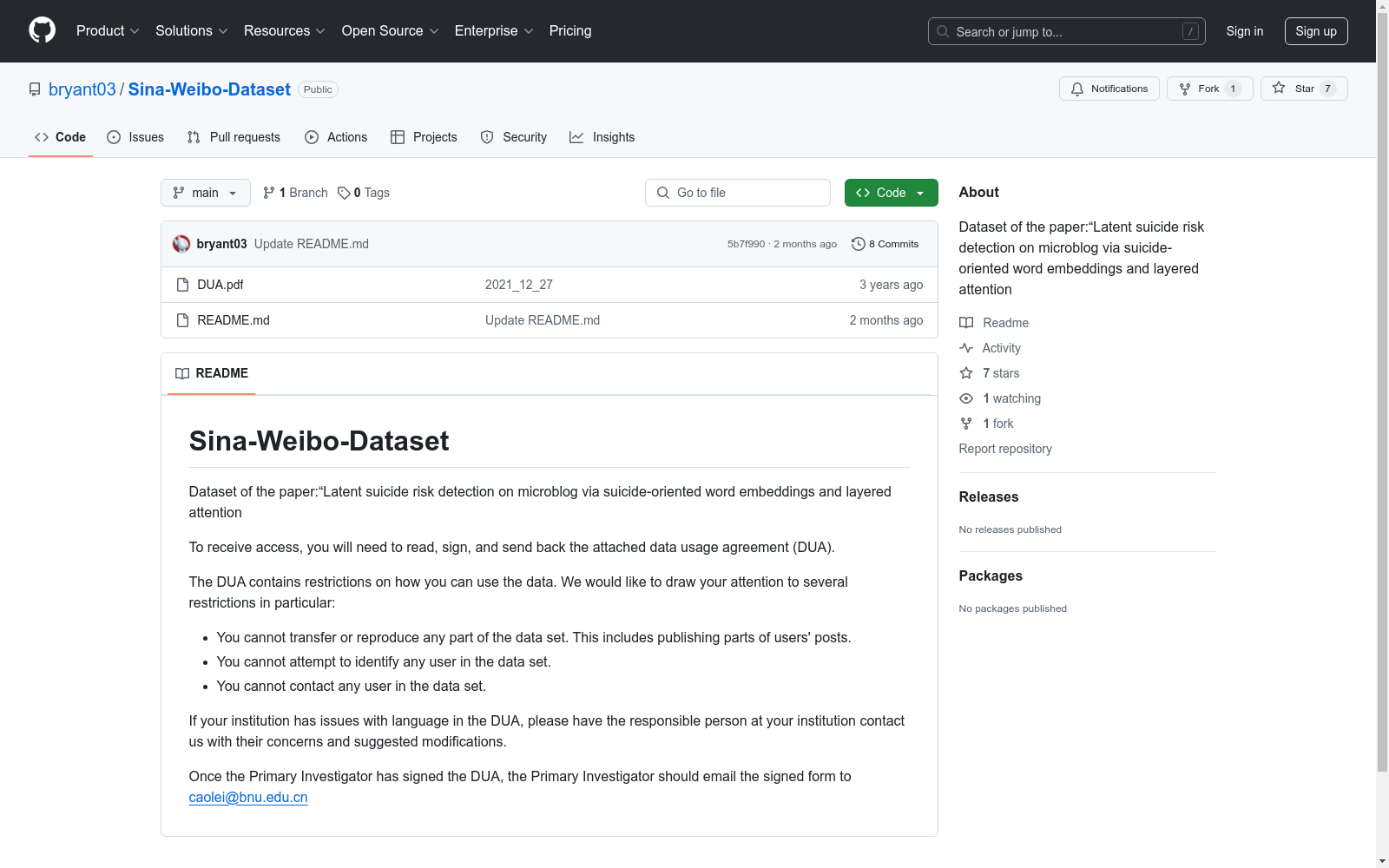Screen dimensions: 1389x868
Task: Click the fork count badge showing 1
Action: click(x=1233, y=89)
